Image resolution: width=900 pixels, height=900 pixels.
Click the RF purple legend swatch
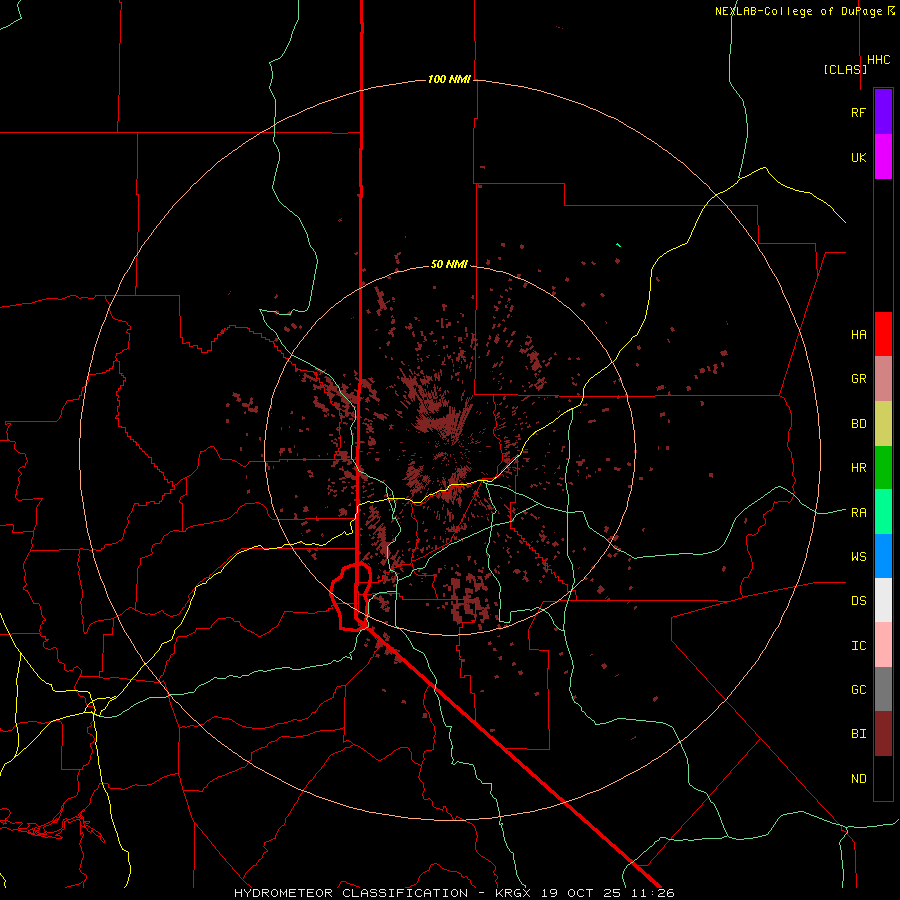[x=883, y=112]
